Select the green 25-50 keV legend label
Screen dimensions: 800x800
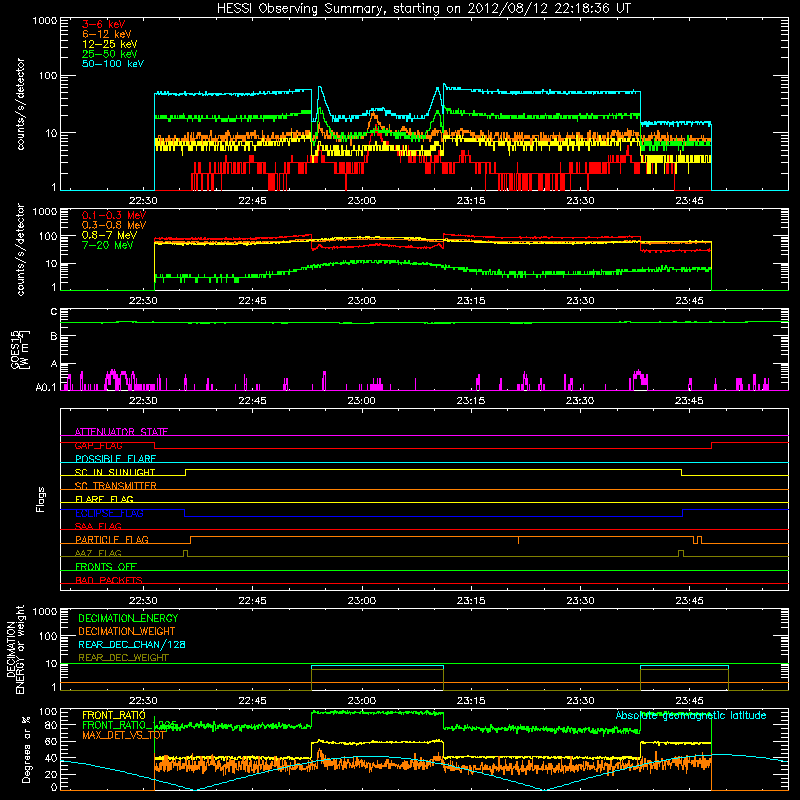click(109, 54)
